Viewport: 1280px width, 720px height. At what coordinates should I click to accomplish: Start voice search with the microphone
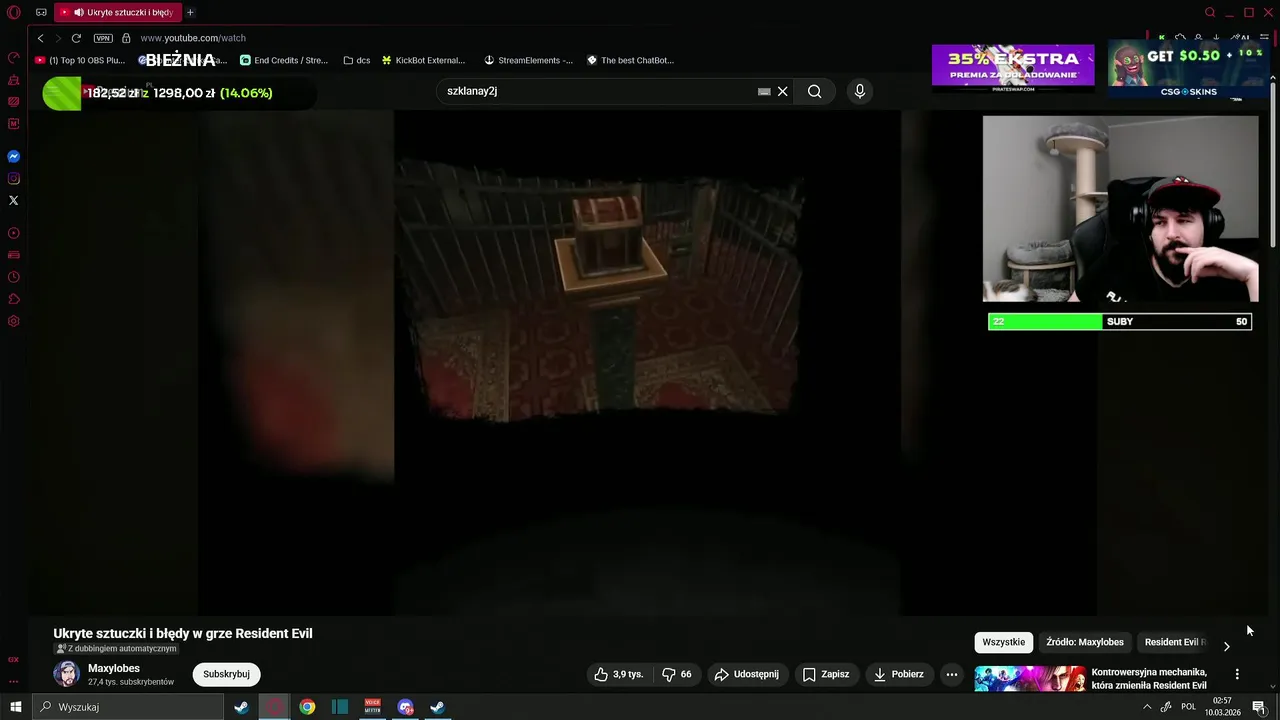(859, 91)
